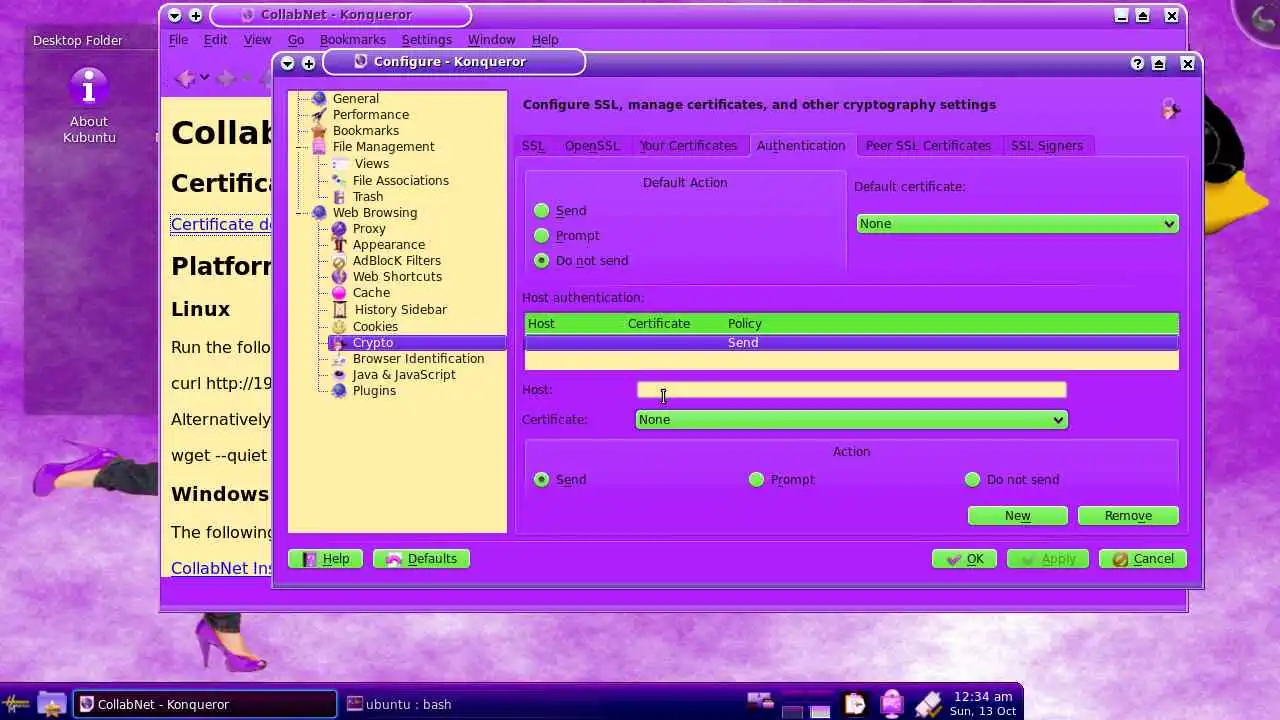Restore settings with Defaults button
Viewport: 1280px width, 720px height.
click(x=421, y=559)
